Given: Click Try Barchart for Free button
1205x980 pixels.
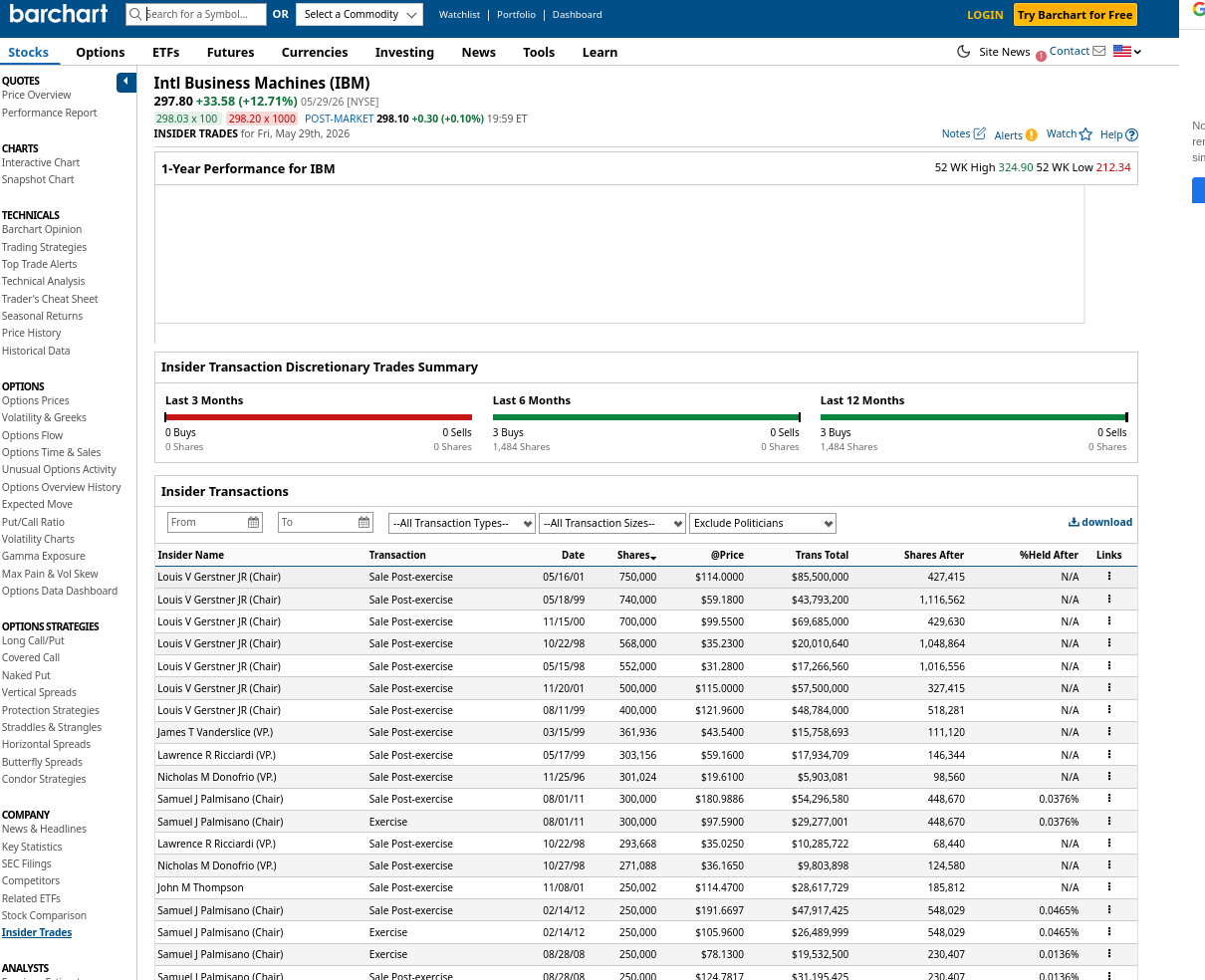Looking at the screenshot, I should pos(1076,15).
